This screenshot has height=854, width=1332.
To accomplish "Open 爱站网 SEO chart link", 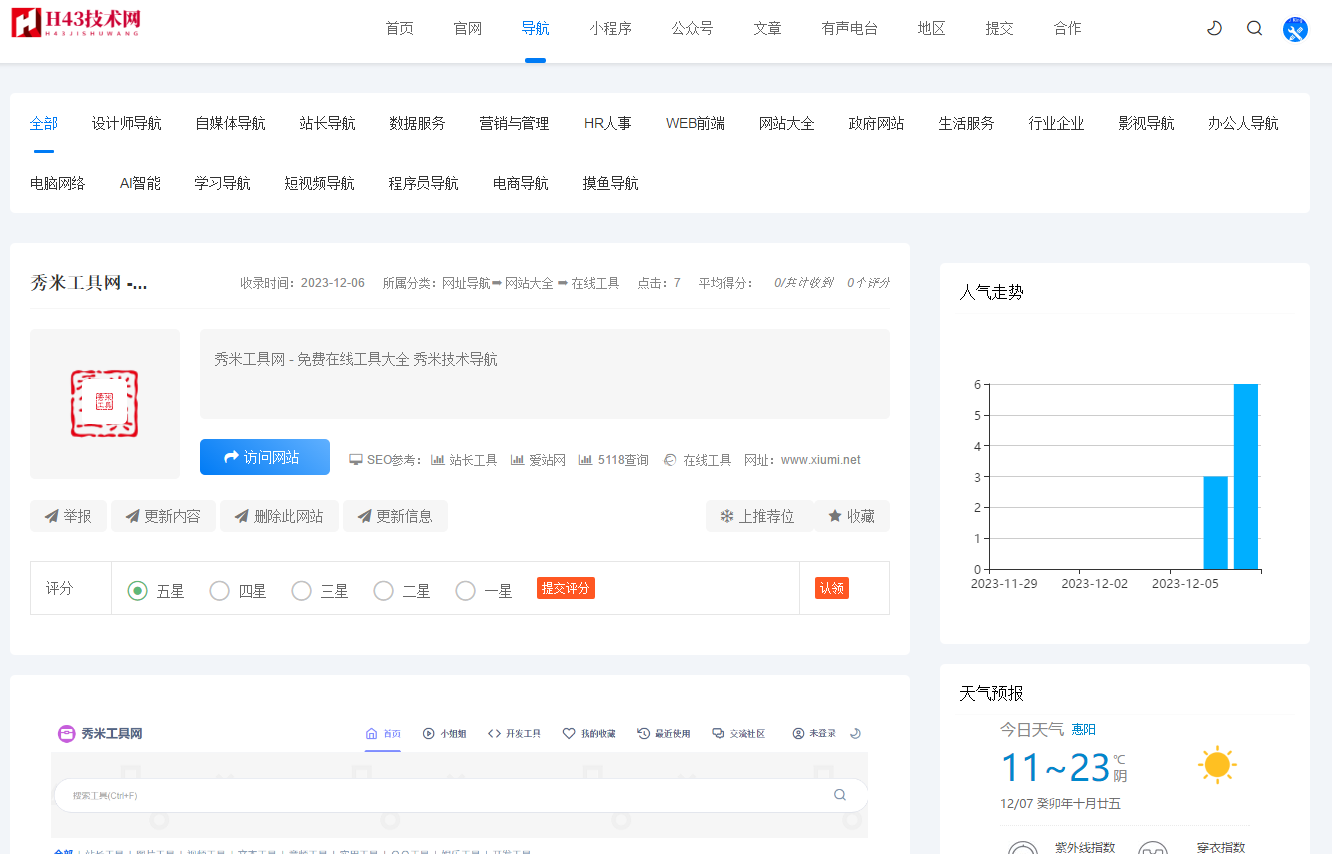I will click(538, 460).
